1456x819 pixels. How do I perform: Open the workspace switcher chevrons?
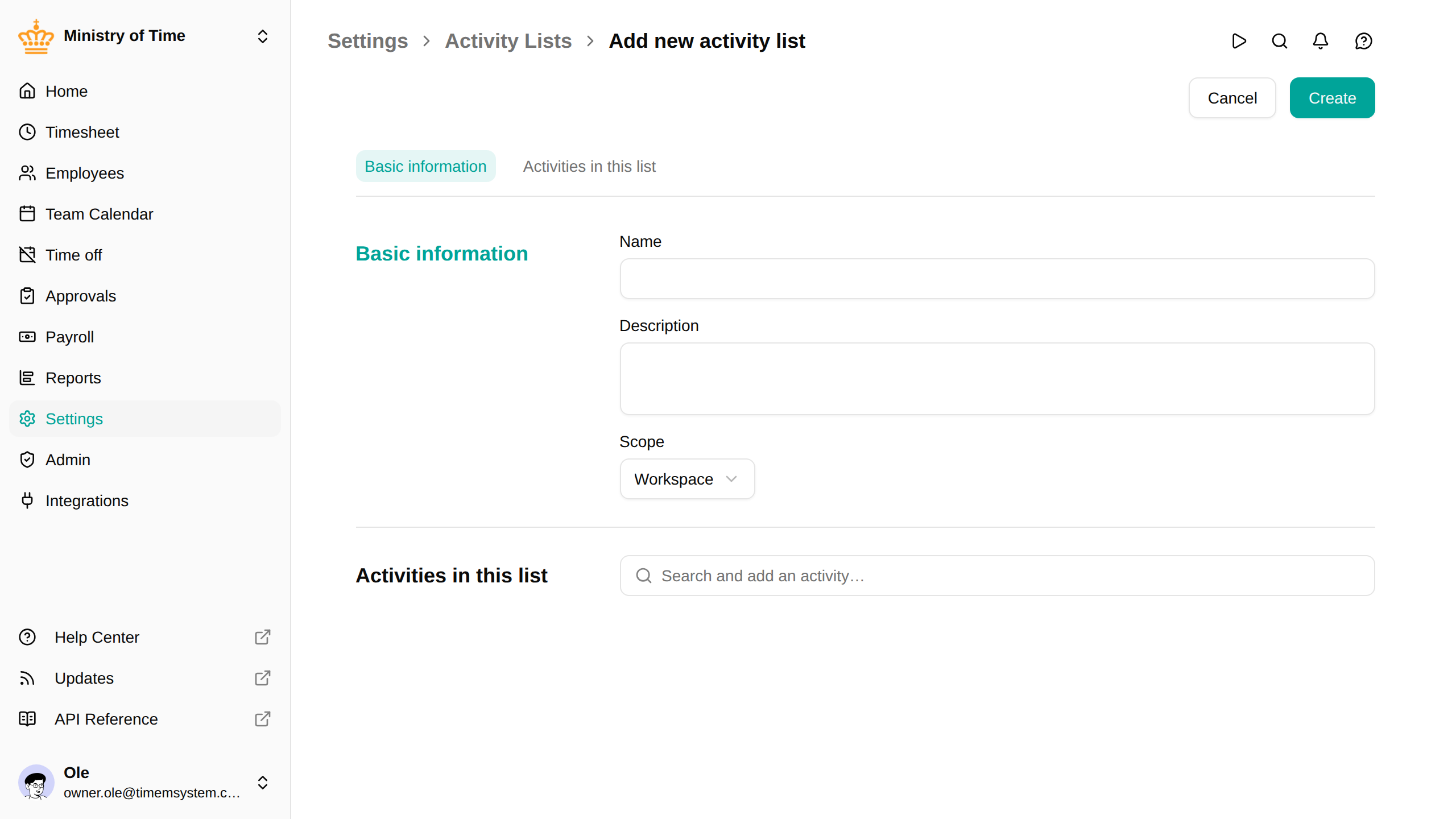click(262, 36)
